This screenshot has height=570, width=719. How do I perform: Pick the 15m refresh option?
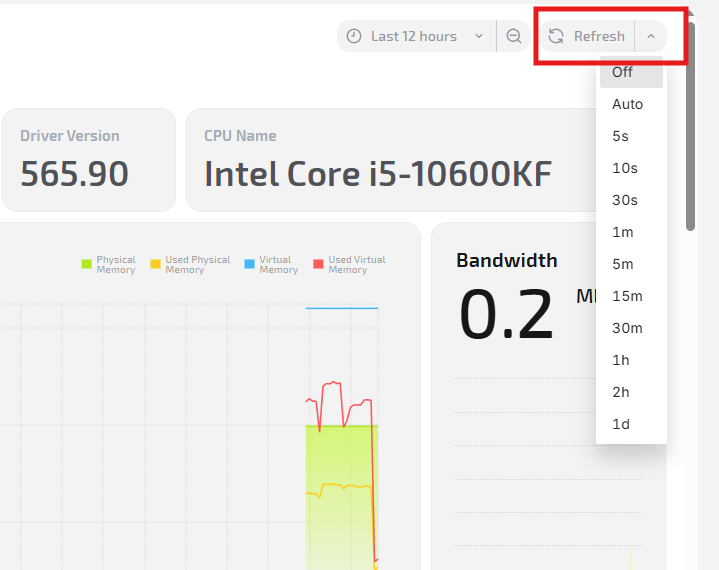(x=627, y=296)
